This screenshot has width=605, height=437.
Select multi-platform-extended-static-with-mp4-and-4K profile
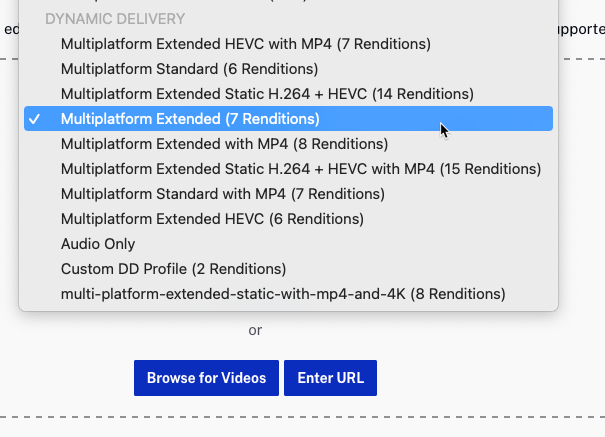click(283, 294)
